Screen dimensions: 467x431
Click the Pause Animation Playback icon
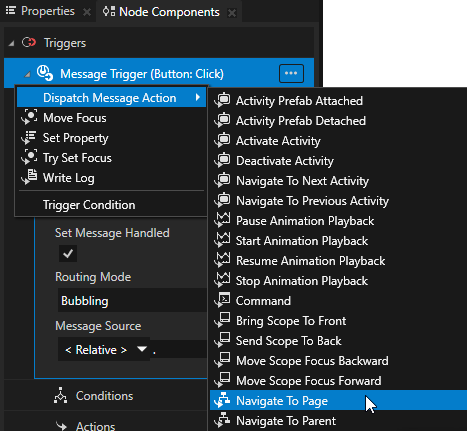pos(222,220)
